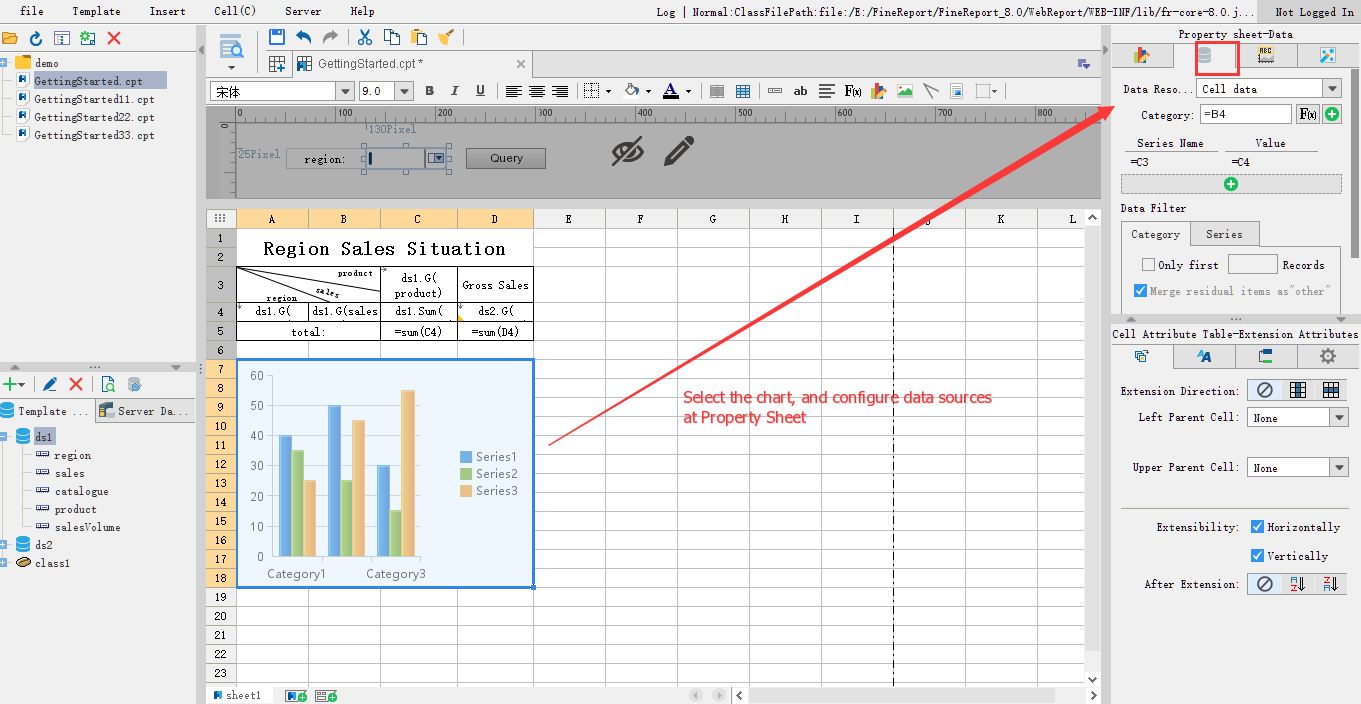The height and width of the screenshot is (704, 1361).
Task: Click the preview magnifier icon
Action: (231, 45)
